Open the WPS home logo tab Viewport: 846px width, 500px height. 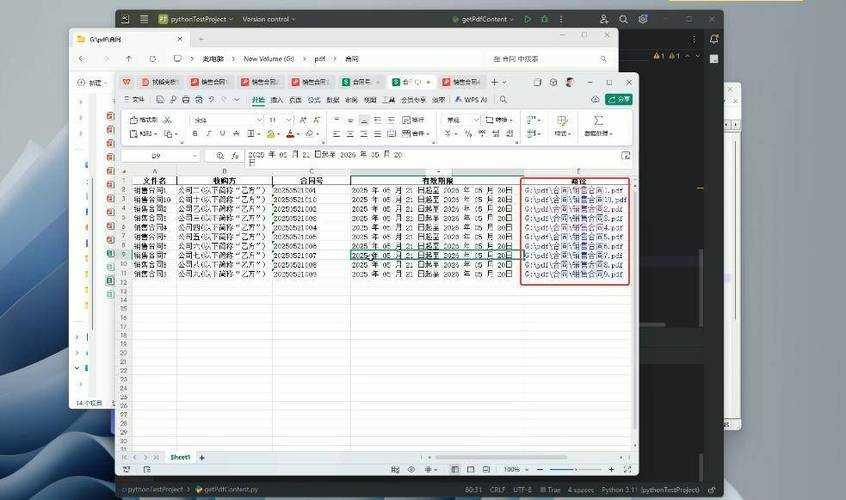coord(126,82)
